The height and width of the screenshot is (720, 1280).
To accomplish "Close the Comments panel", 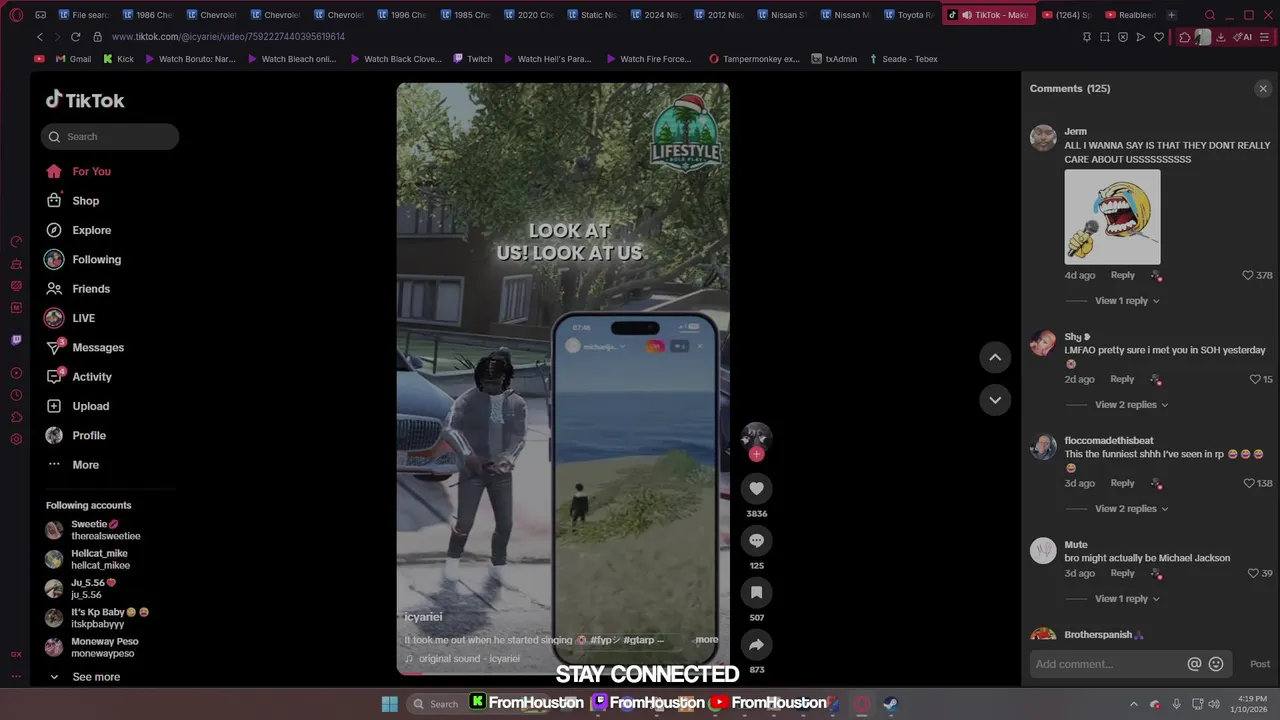I will (x=1263, y=89).
